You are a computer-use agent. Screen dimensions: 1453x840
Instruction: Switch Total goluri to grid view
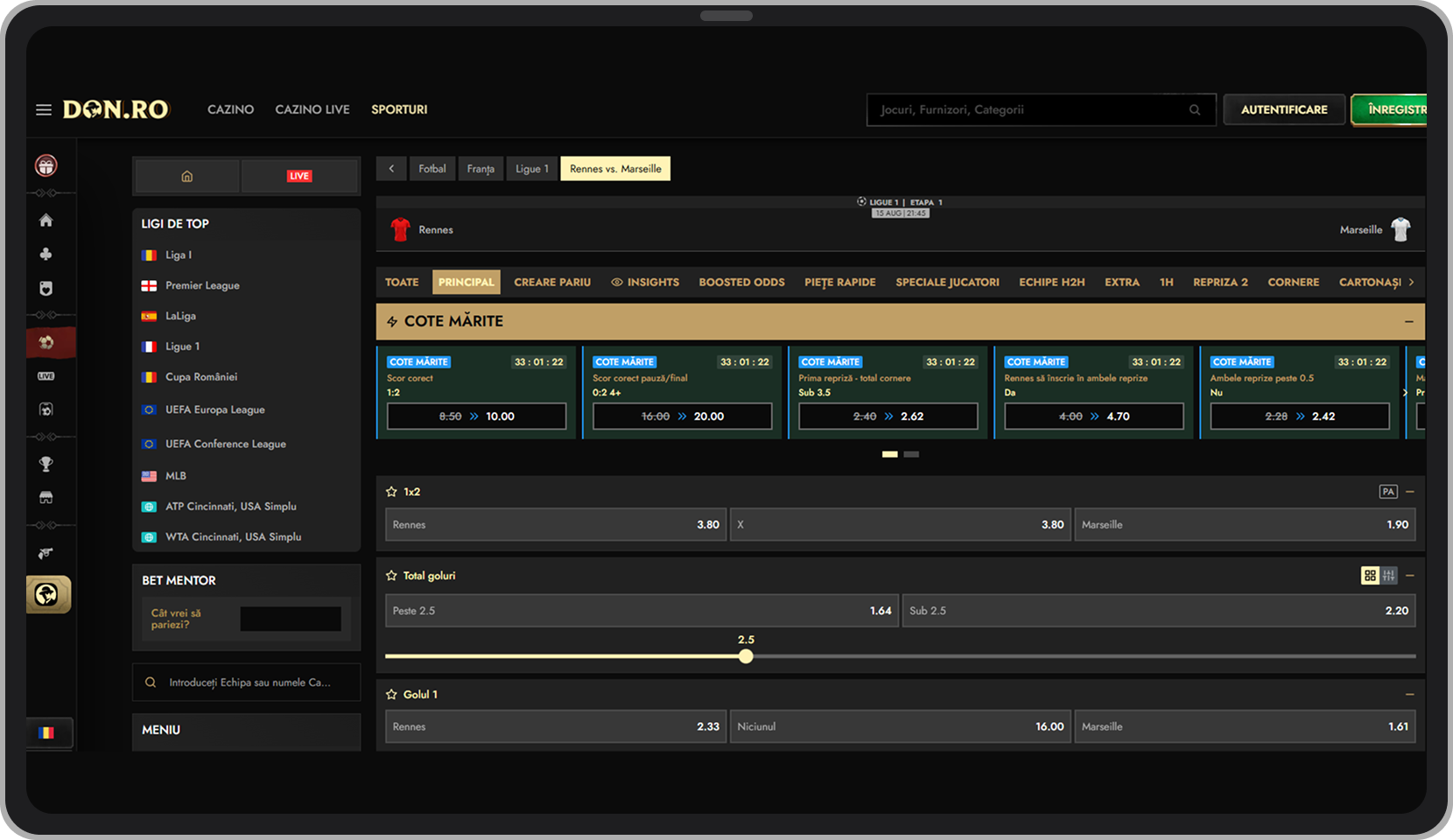pyautogui.click(x=1370, y=576)
